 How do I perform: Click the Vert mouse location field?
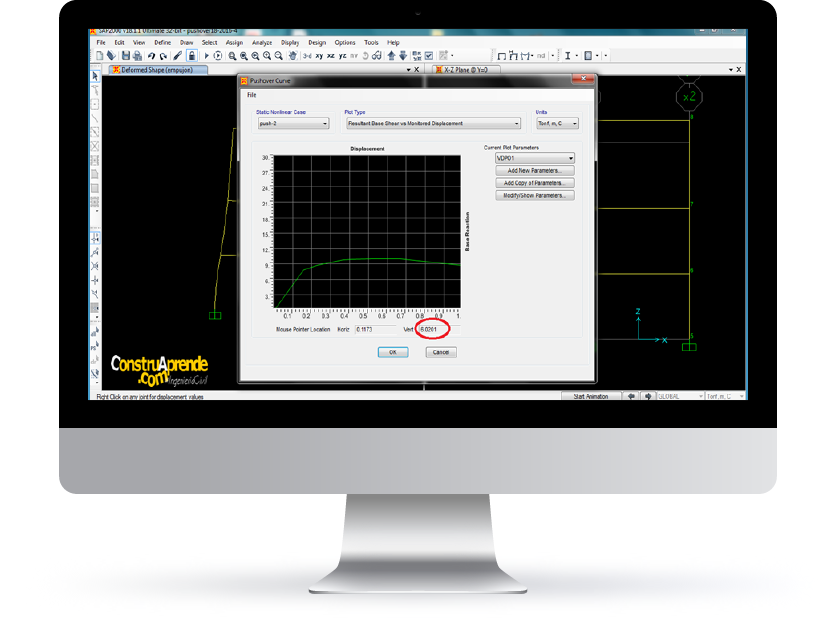439,330
